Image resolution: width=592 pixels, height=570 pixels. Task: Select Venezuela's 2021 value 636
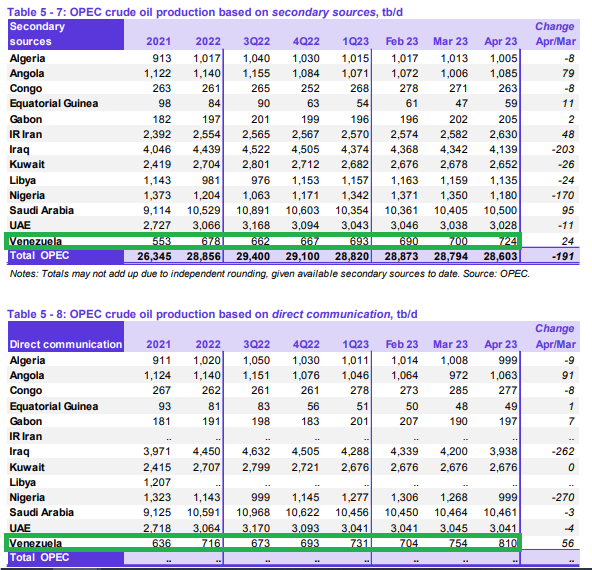coord(162,544)
